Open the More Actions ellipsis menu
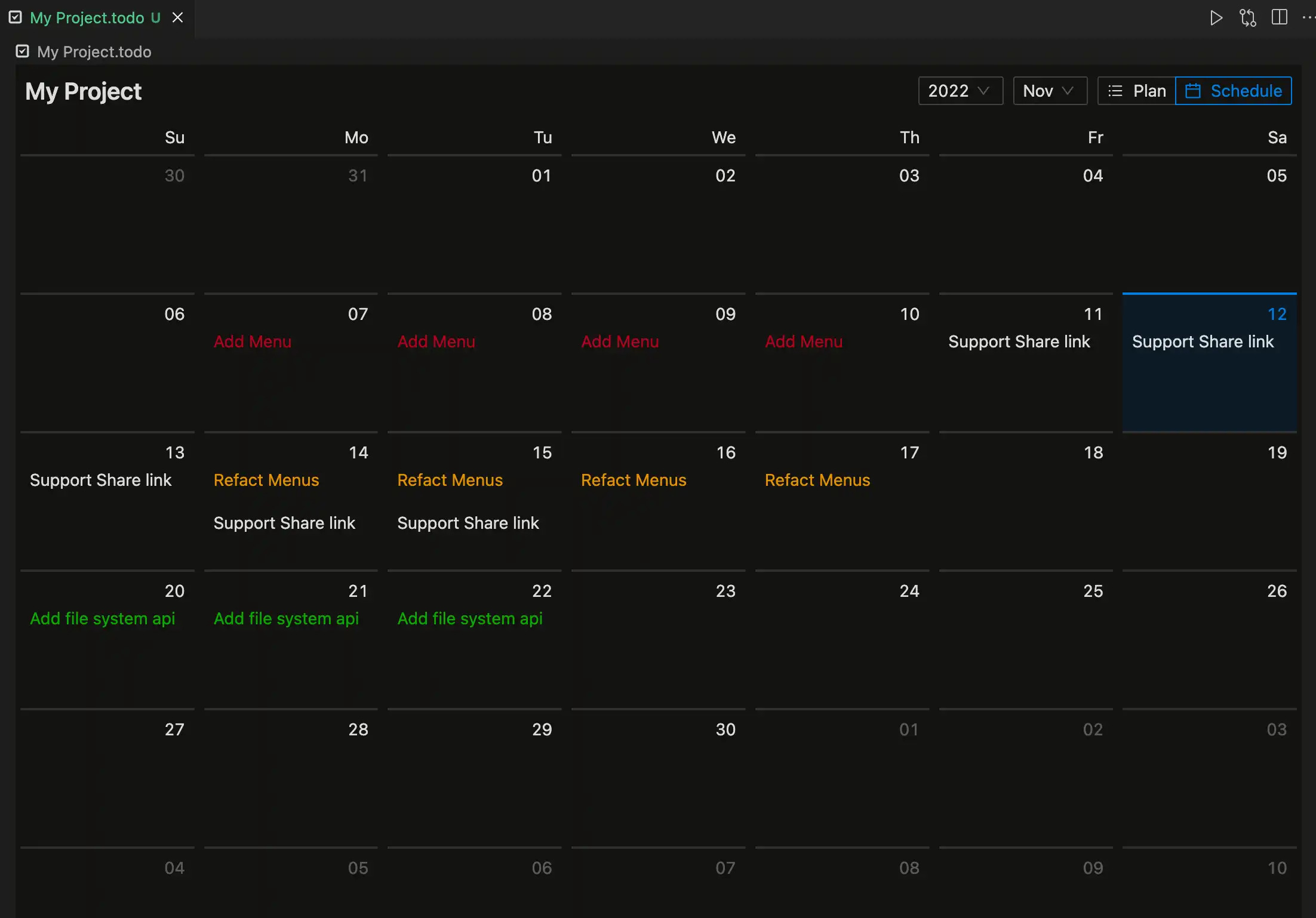This screenshot has height=918, width=1316. 1308,17
